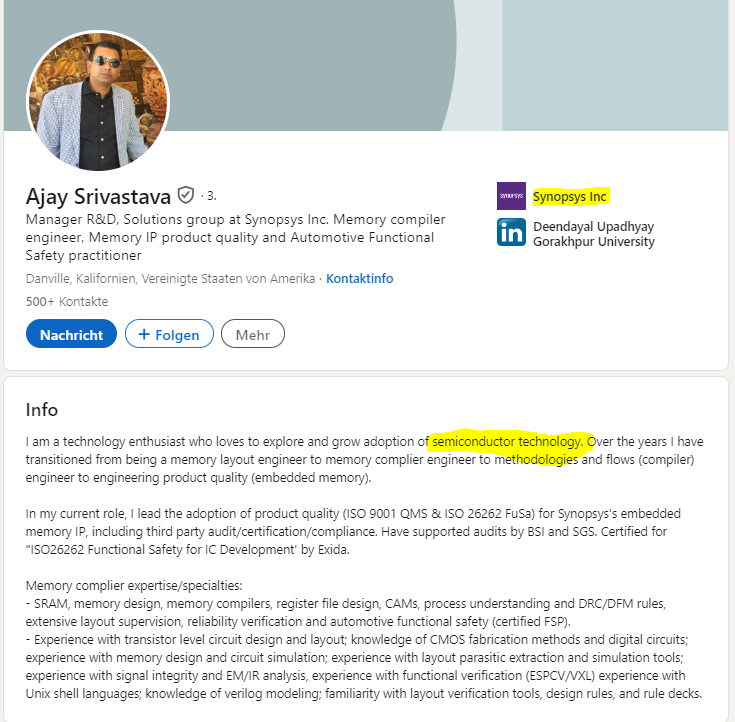
Task: Open Ajay Srivastava's profile photo
Action: pyautogui.click(x=98, y=101)
